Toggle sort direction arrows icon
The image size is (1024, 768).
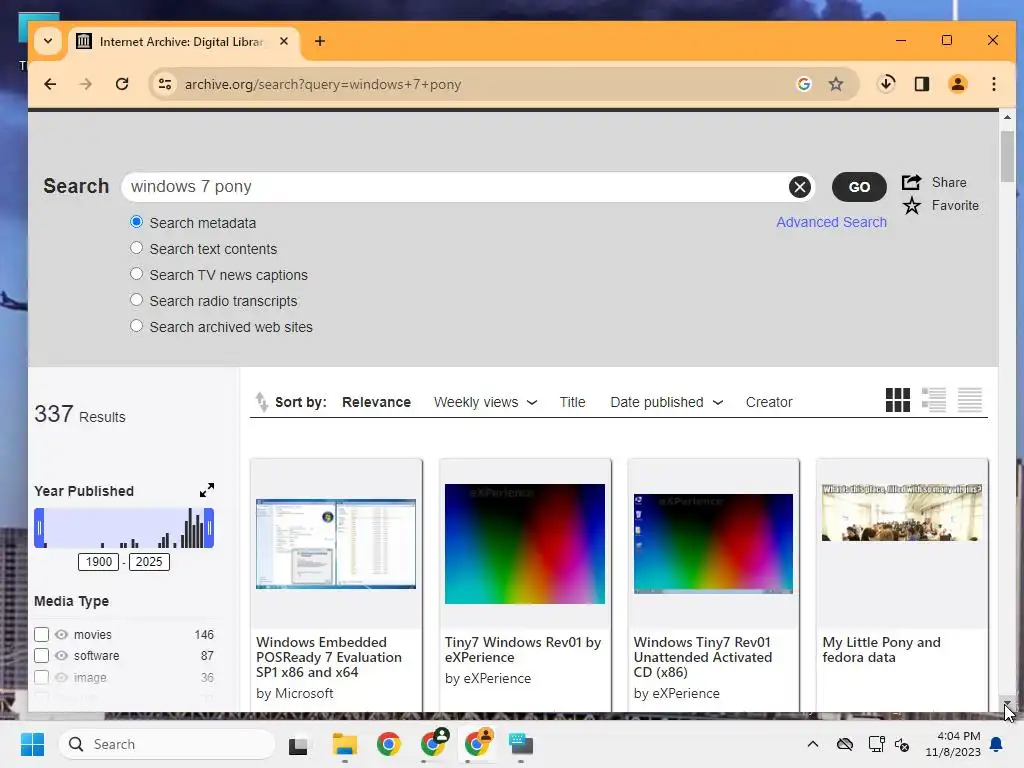pos(261,402)
